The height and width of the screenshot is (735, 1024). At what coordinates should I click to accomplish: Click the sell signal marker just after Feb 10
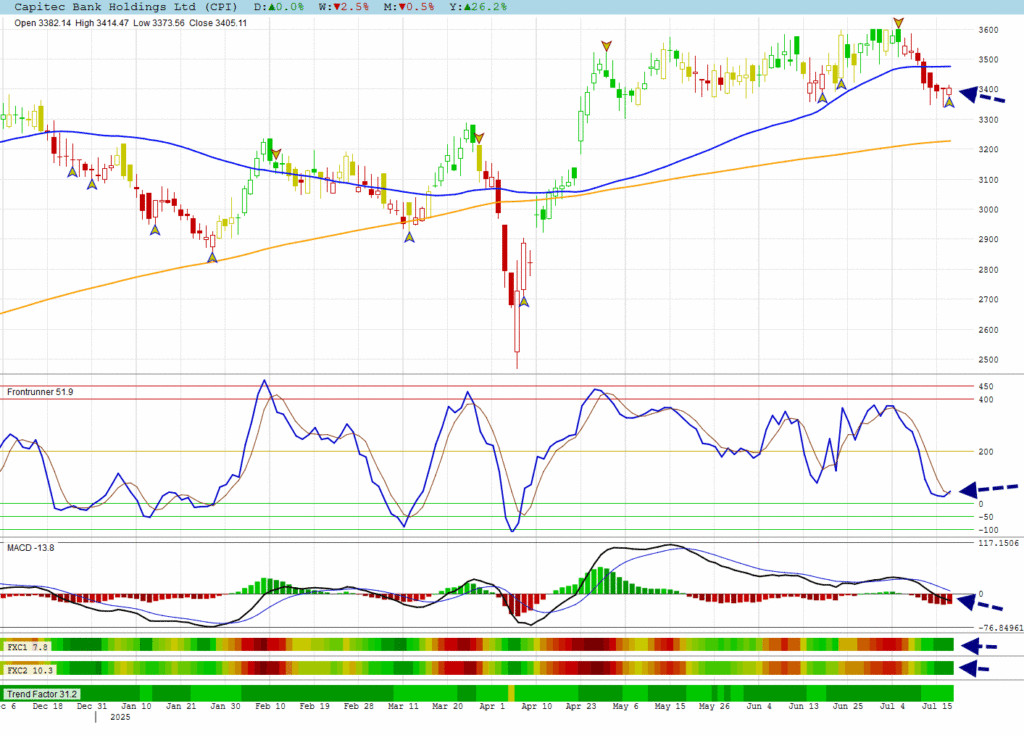(276, 154)
